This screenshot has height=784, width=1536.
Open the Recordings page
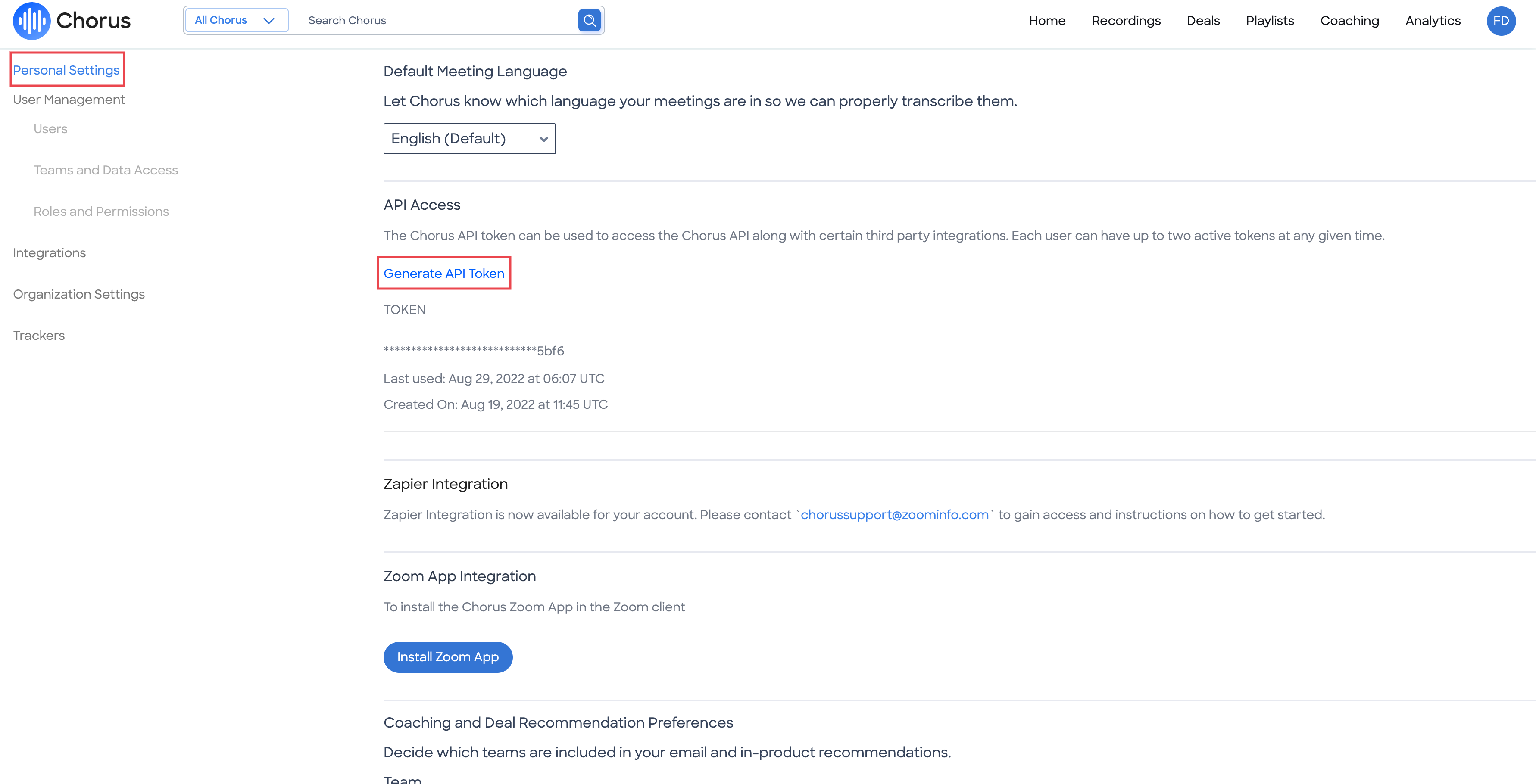click(x=1126, y=21)
